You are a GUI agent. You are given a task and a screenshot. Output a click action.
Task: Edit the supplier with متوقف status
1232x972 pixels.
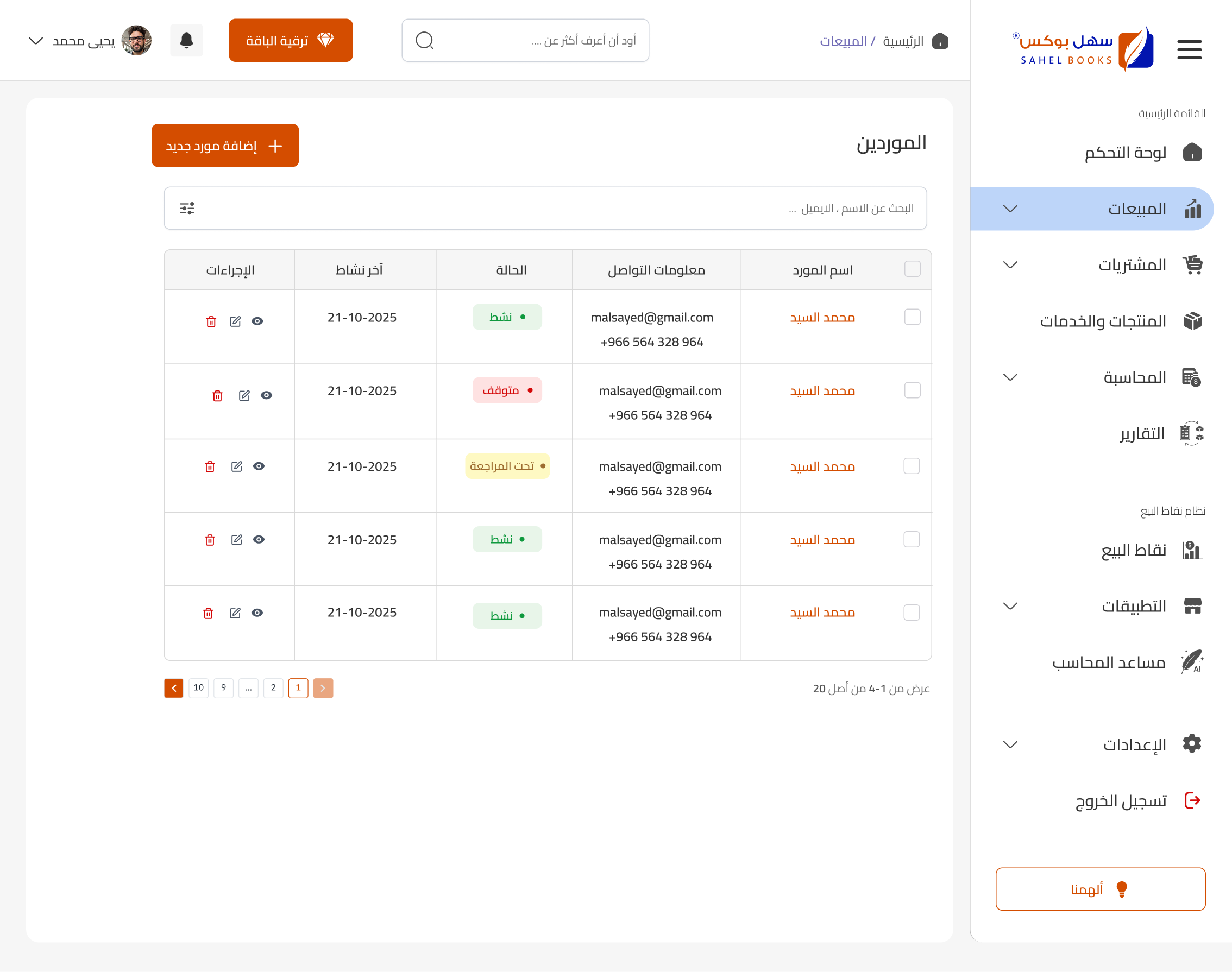click(x=244, y=395)
